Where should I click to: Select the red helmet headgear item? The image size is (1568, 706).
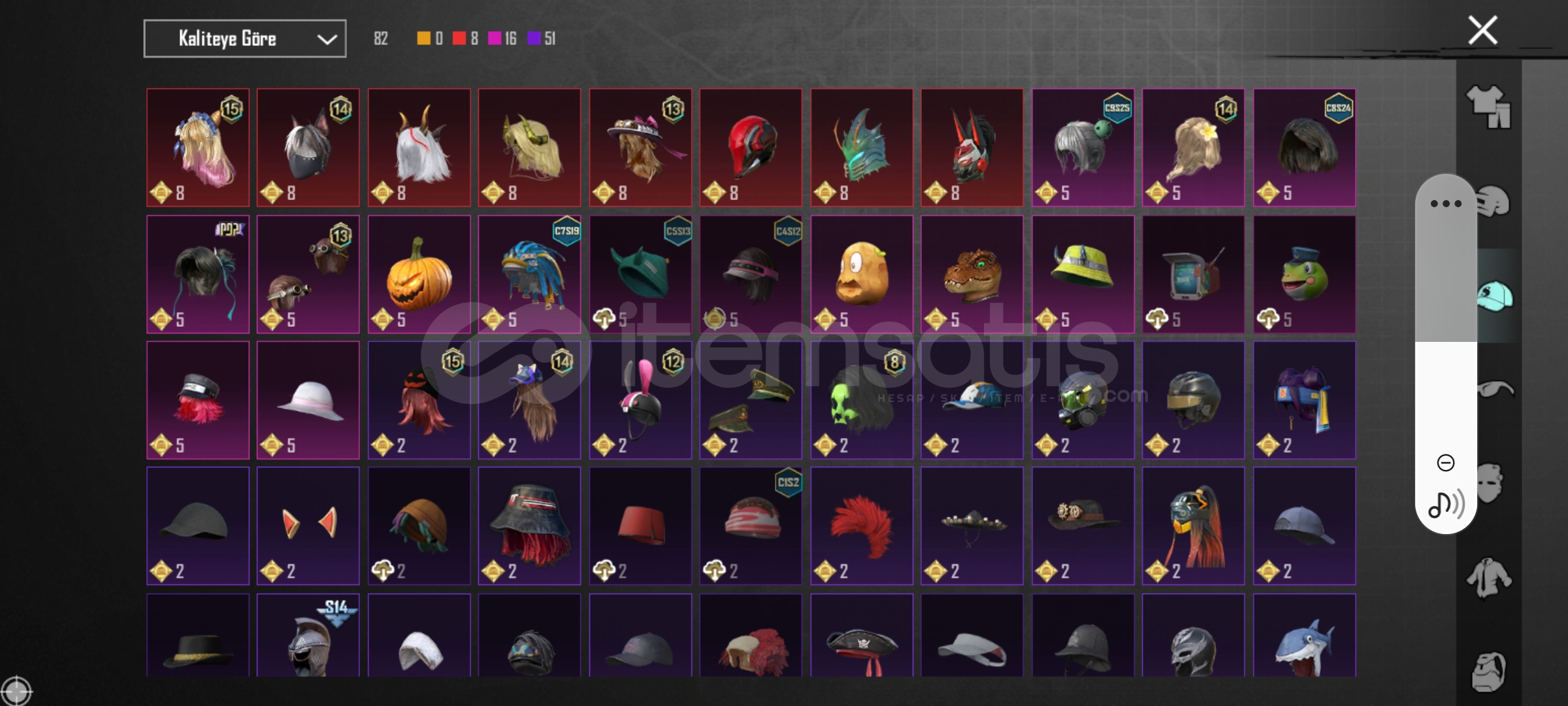(x=751, y=147)
